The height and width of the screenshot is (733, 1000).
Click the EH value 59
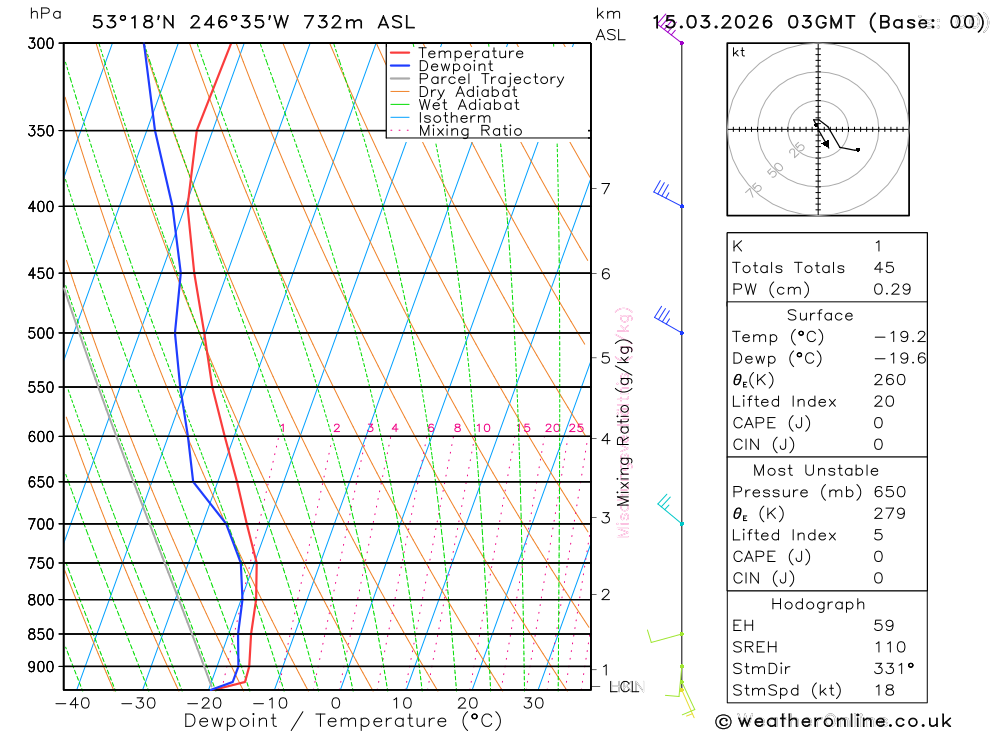(x=884, y=625)
